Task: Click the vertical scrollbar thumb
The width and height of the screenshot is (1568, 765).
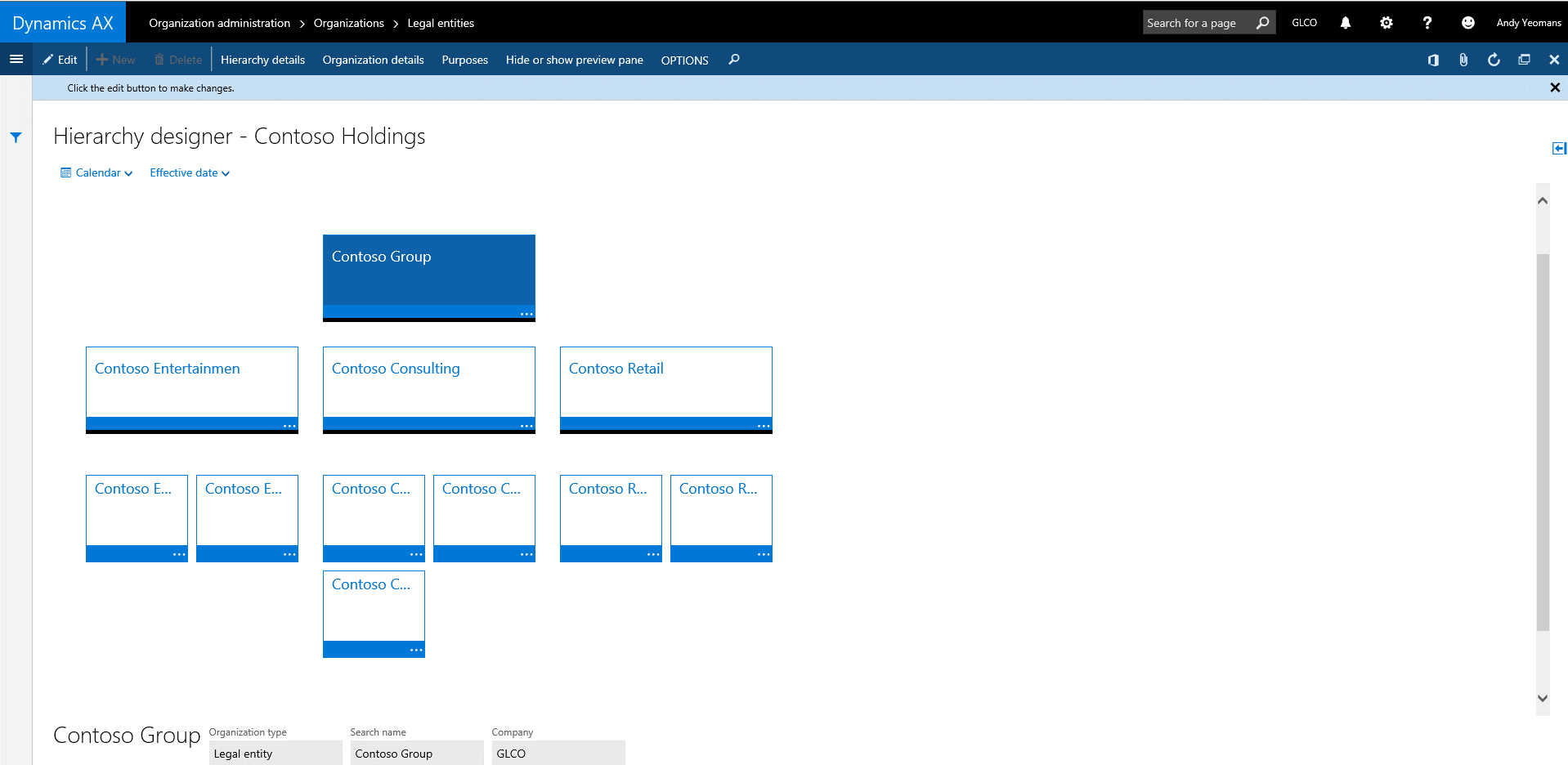Action: pyautogui.click(x=1543, y=442)
